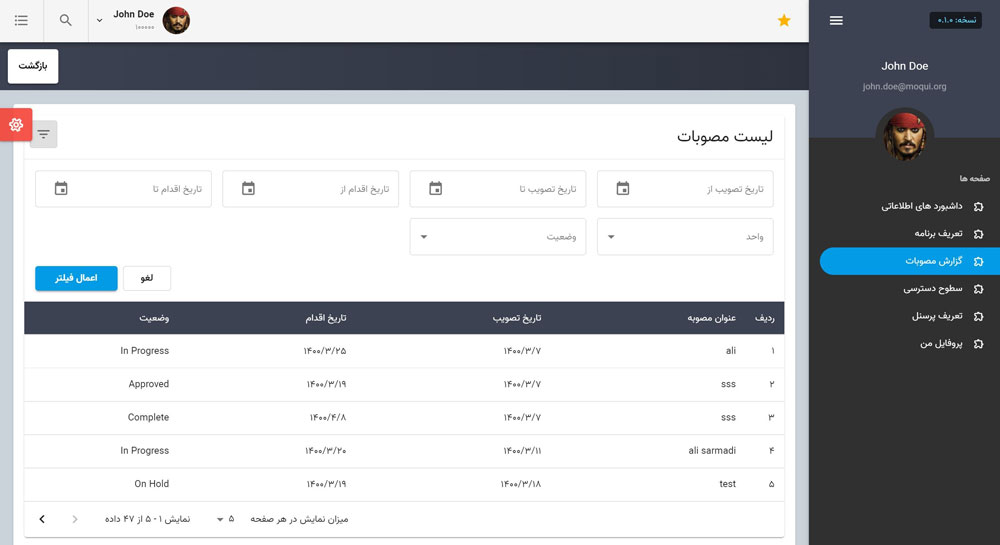Sort by عنوان مصوبه column header
The height and width of the screenshot is (545, 1000).
(711, 318)
